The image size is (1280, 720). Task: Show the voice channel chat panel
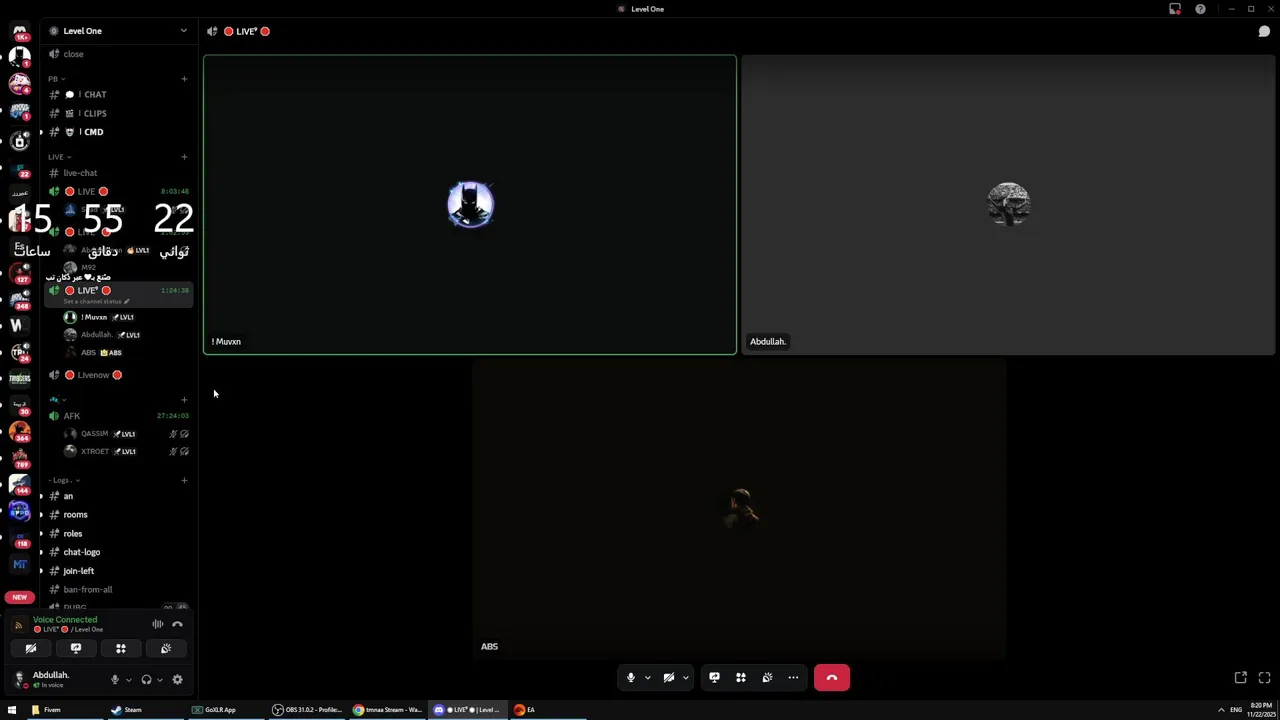point(1264,31)
